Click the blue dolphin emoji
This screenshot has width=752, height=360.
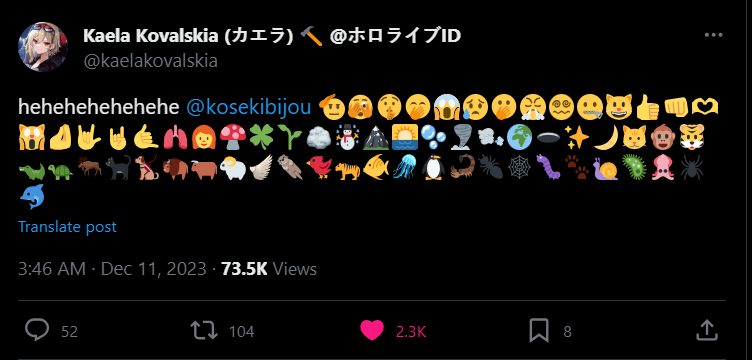[33, 197]
